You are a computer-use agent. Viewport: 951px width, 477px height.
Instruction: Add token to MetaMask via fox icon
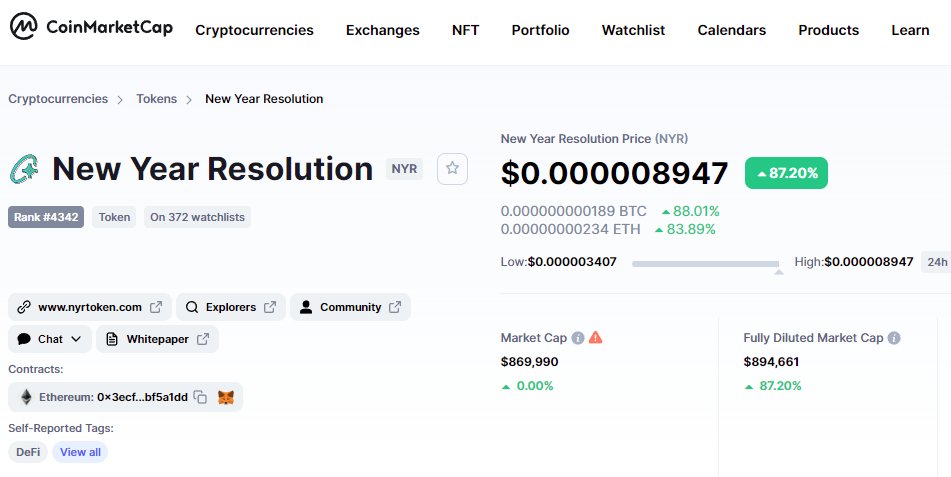click(226, 398)
